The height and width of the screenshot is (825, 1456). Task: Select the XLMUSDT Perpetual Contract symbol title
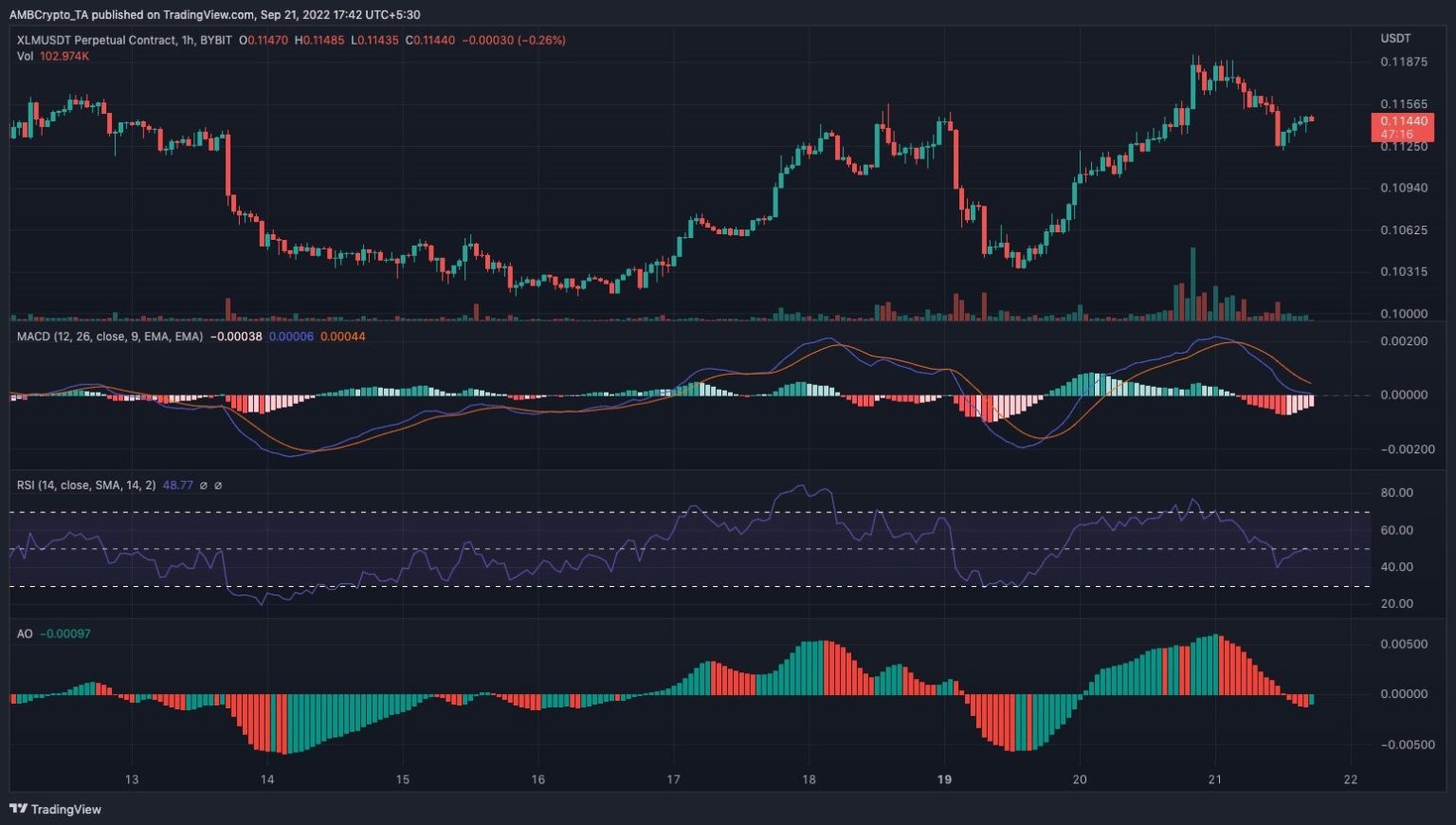[x=96, y=40]
